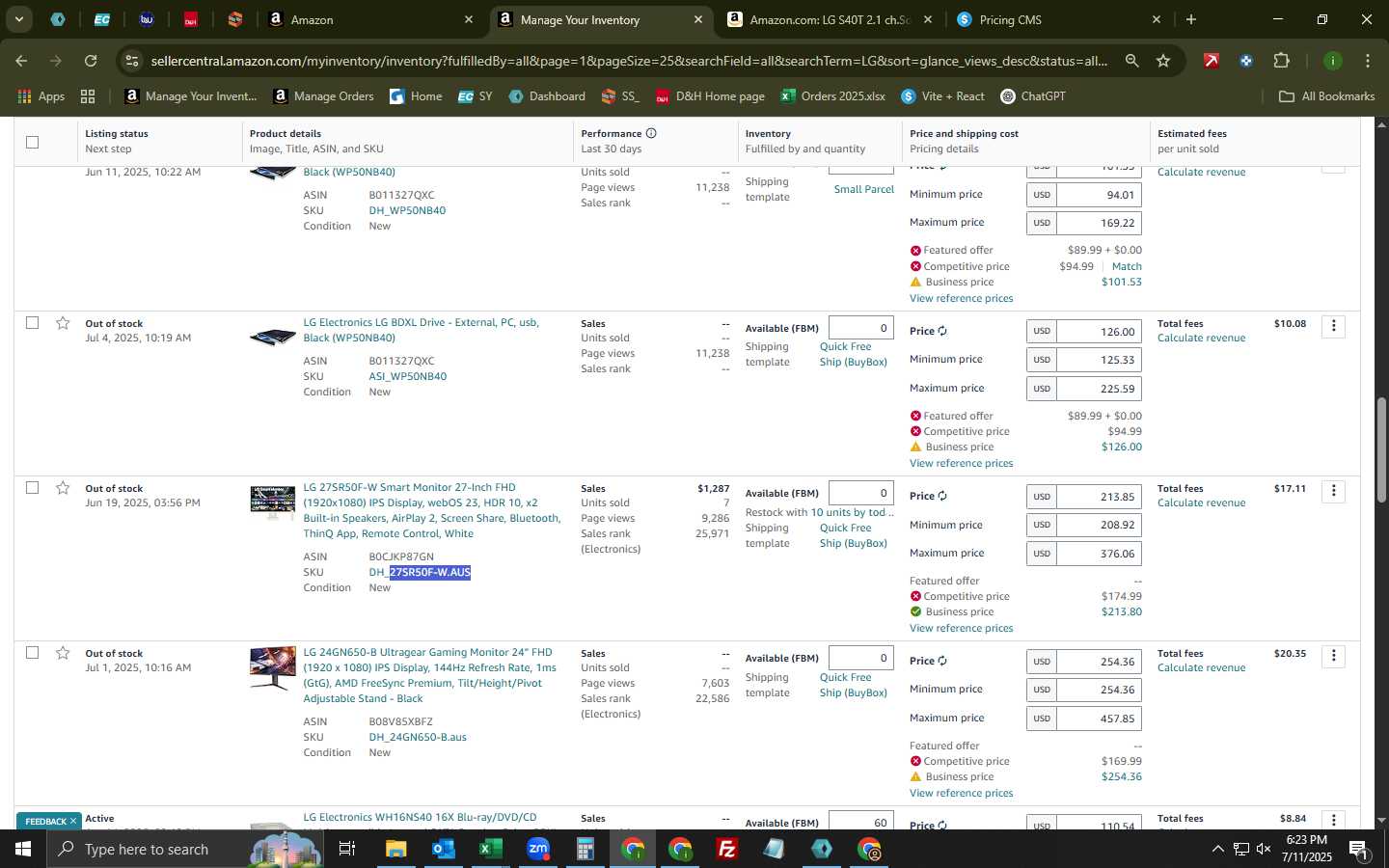Click the price refresh icon for the 126.00 listing

pos(942,331)
